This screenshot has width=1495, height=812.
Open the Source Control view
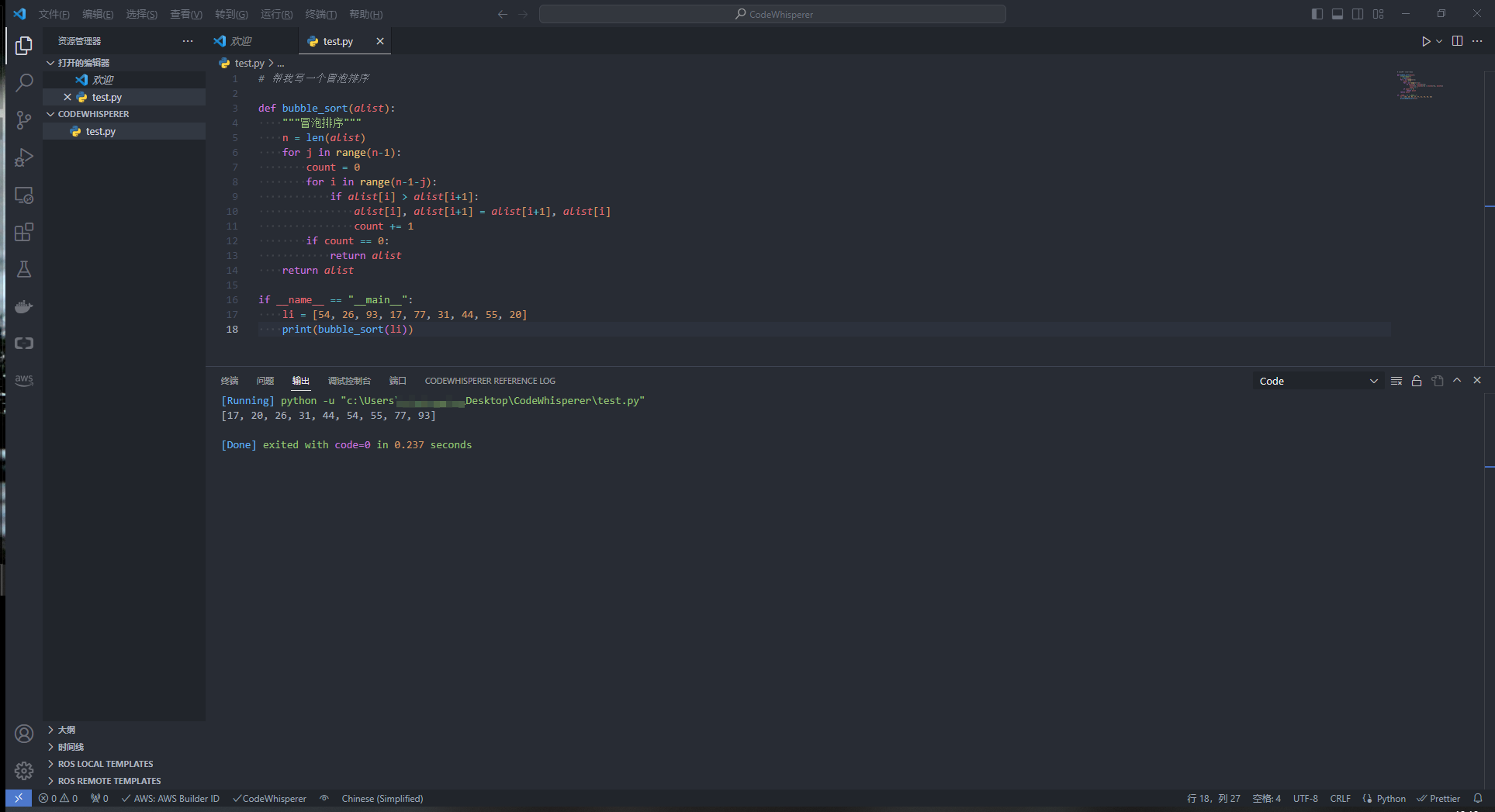24,120
